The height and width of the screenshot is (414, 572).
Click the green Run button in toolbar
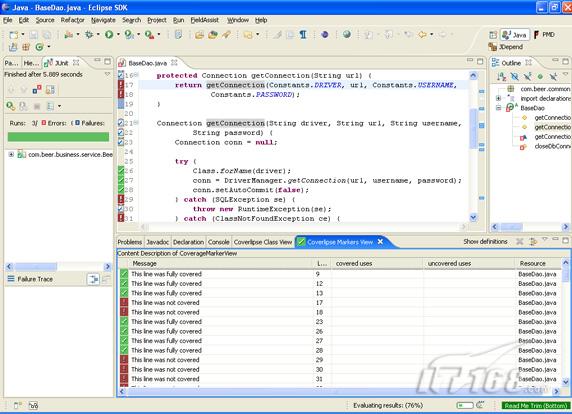click(x=109, y=35)
